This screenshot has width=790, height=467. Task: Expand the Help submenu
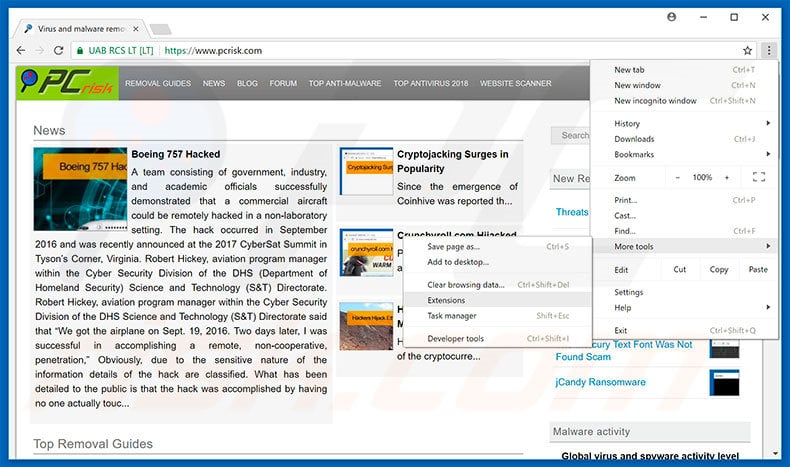684,307
